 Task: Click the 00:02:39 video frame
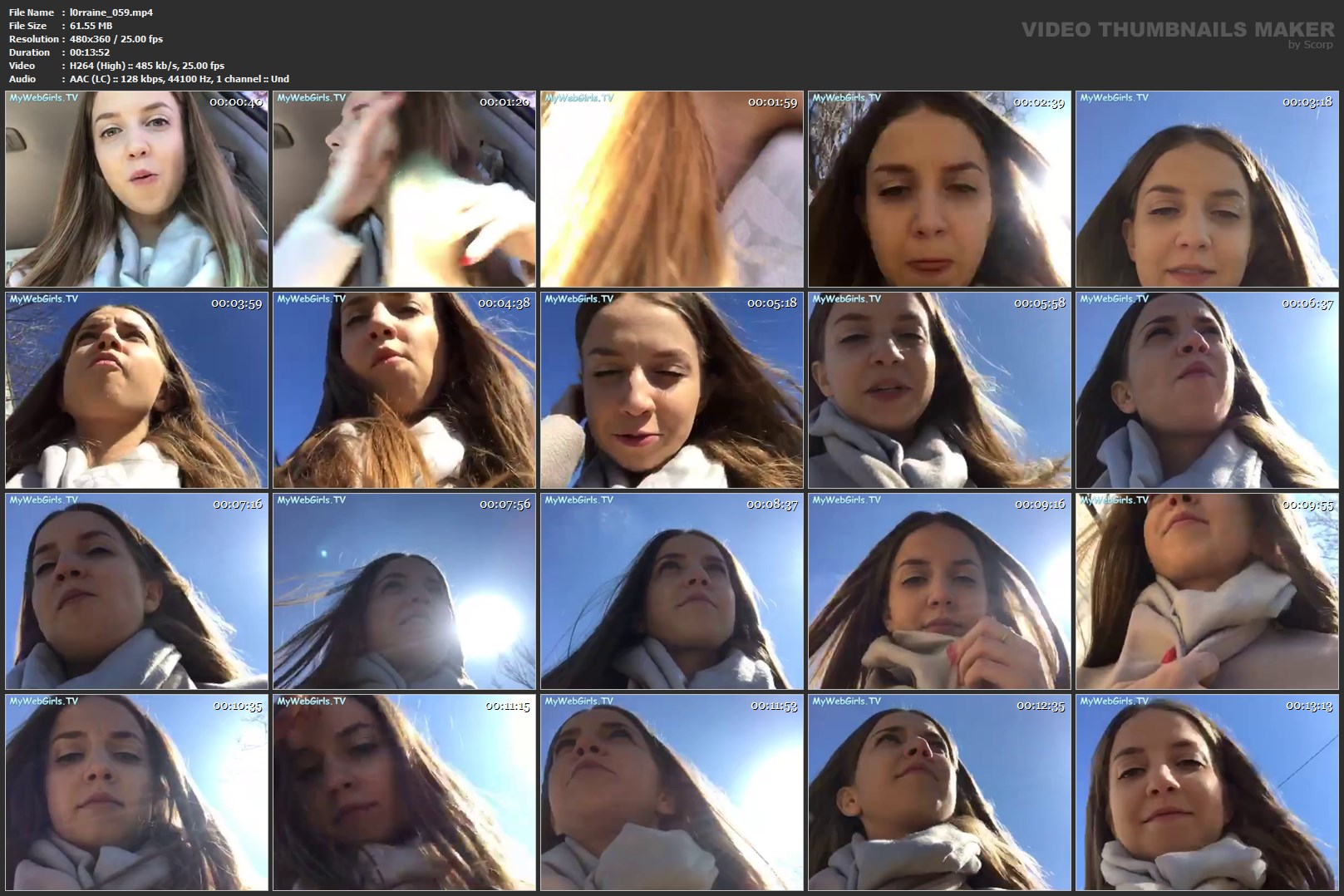(939, 190)
